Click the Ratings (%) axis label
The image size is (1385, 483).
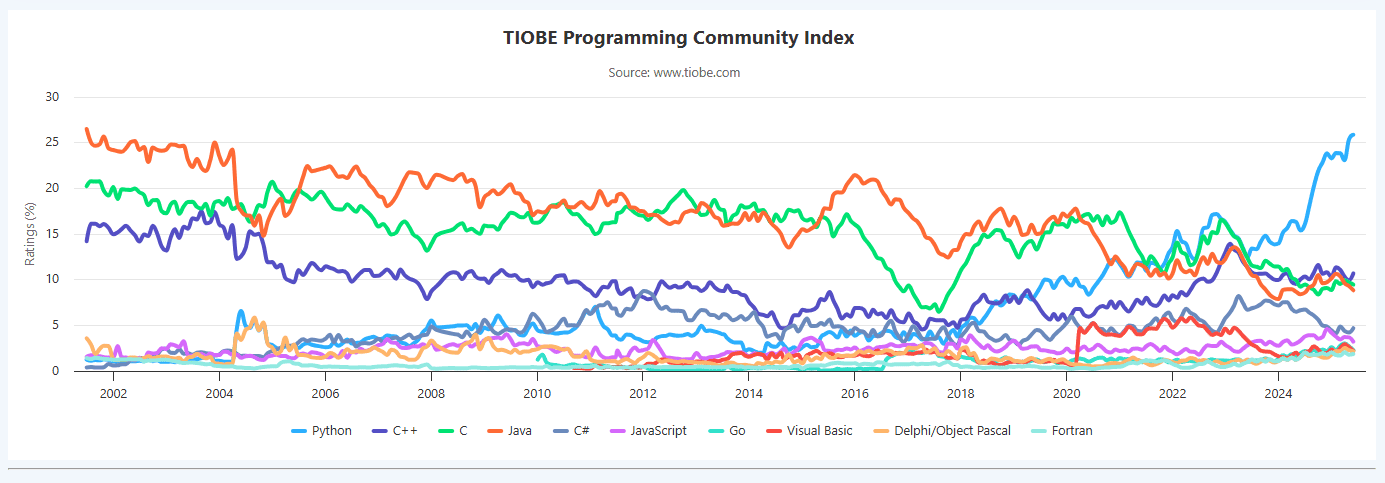click(31, 235)
